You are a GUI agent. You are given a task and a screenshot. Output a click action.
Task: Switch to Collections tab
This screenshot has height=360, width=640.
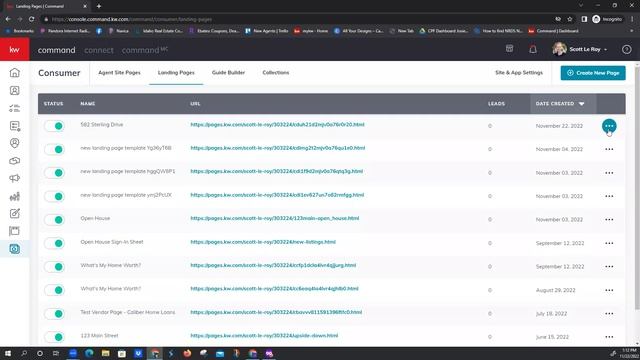click(276, 73)
